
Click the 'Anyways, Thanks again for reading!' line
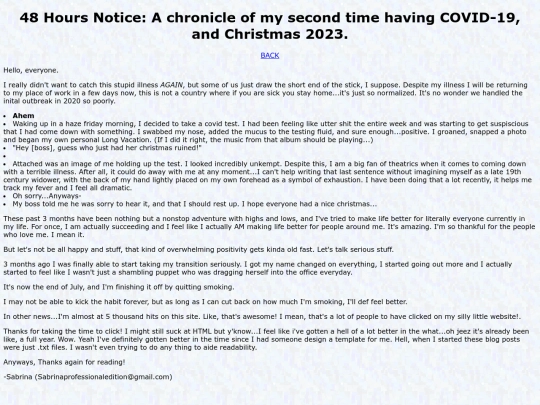pos(64,362)
